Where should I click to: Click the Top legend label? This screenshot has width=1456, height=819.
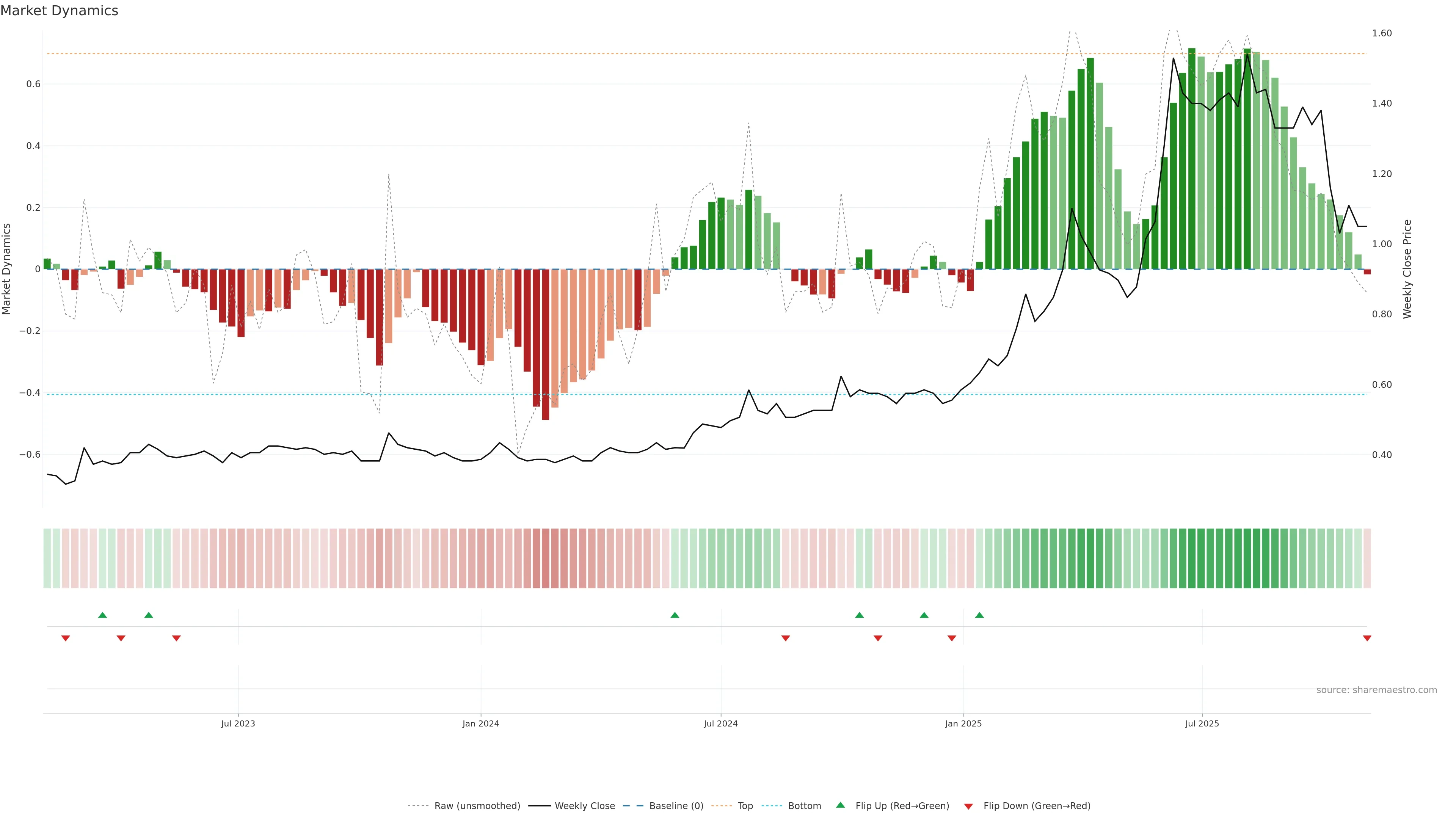(x=745, y=806)
